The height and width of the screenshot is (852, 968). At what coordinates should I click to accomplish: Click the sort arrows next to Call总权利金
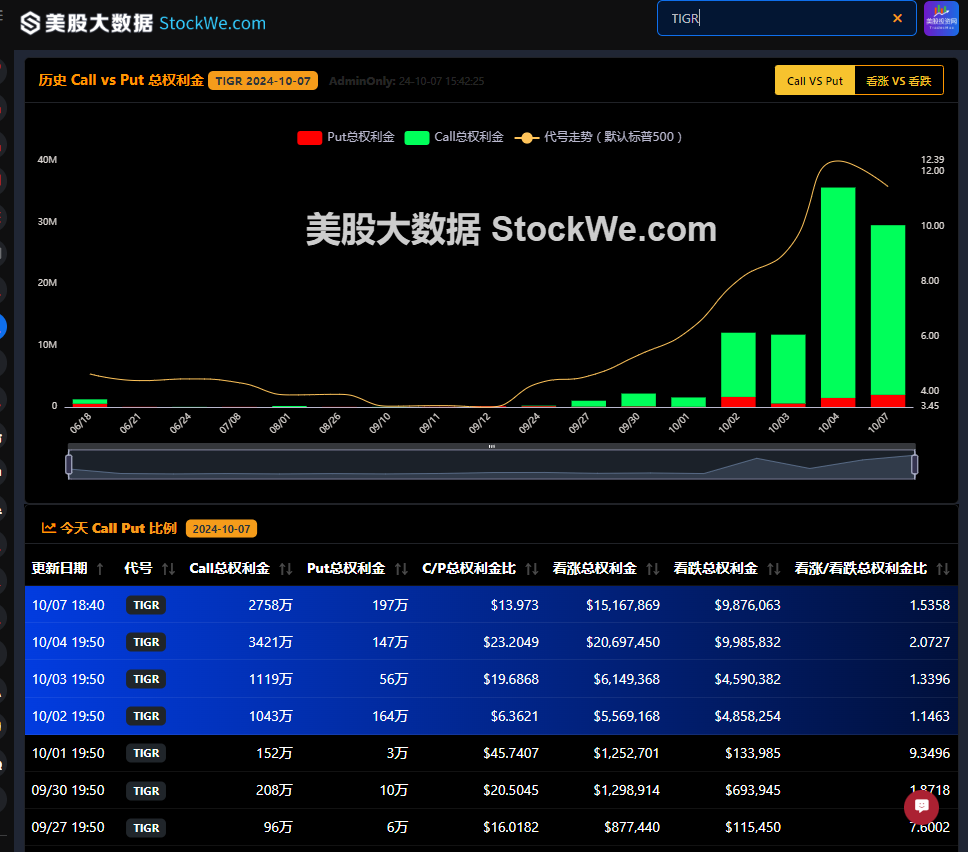(x=285, y=569)
